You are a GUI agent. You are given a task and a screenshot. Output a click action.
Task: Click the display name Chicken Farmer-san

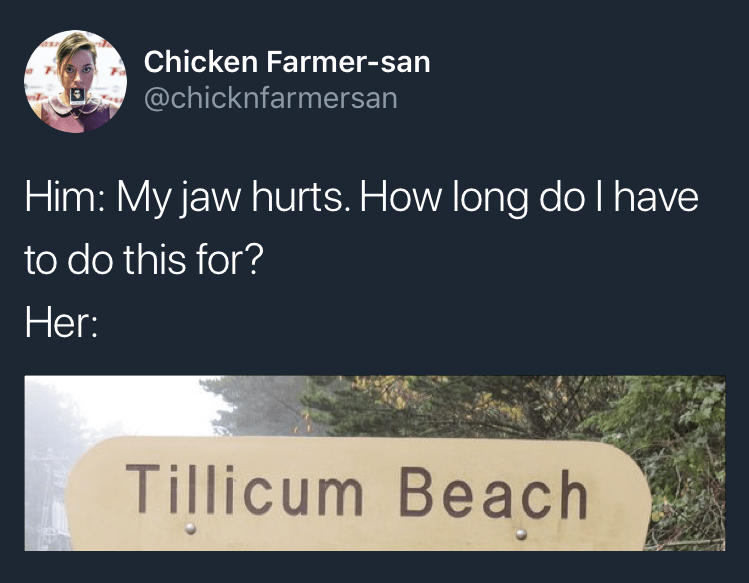click(x=287, y=62)
